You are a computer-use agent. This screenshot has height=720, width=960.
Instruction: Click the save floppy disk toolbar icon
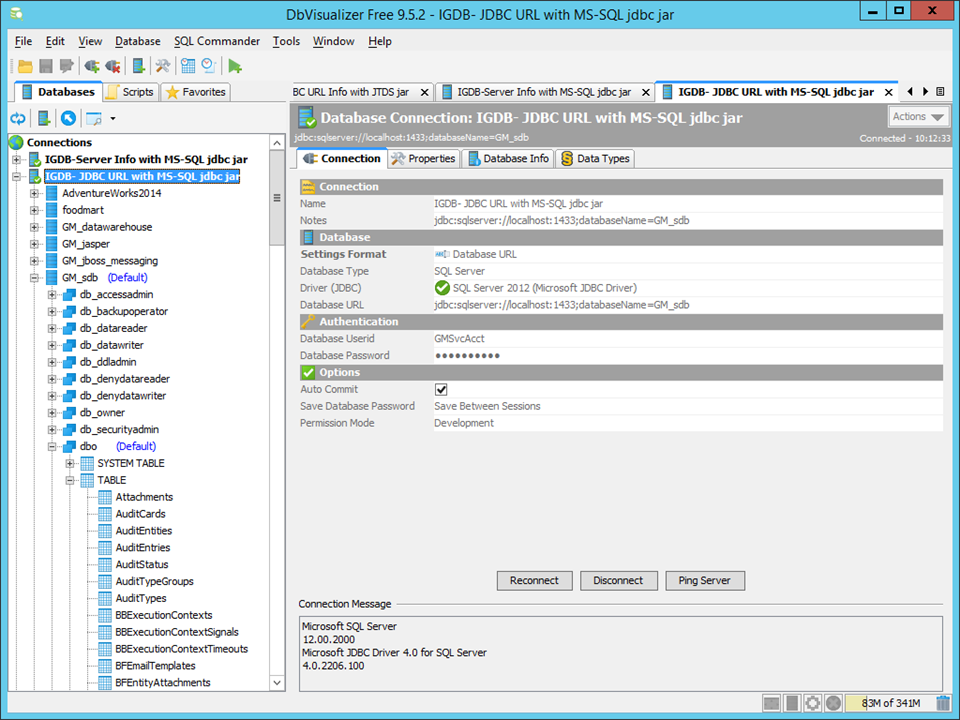(x=46, y=66)
